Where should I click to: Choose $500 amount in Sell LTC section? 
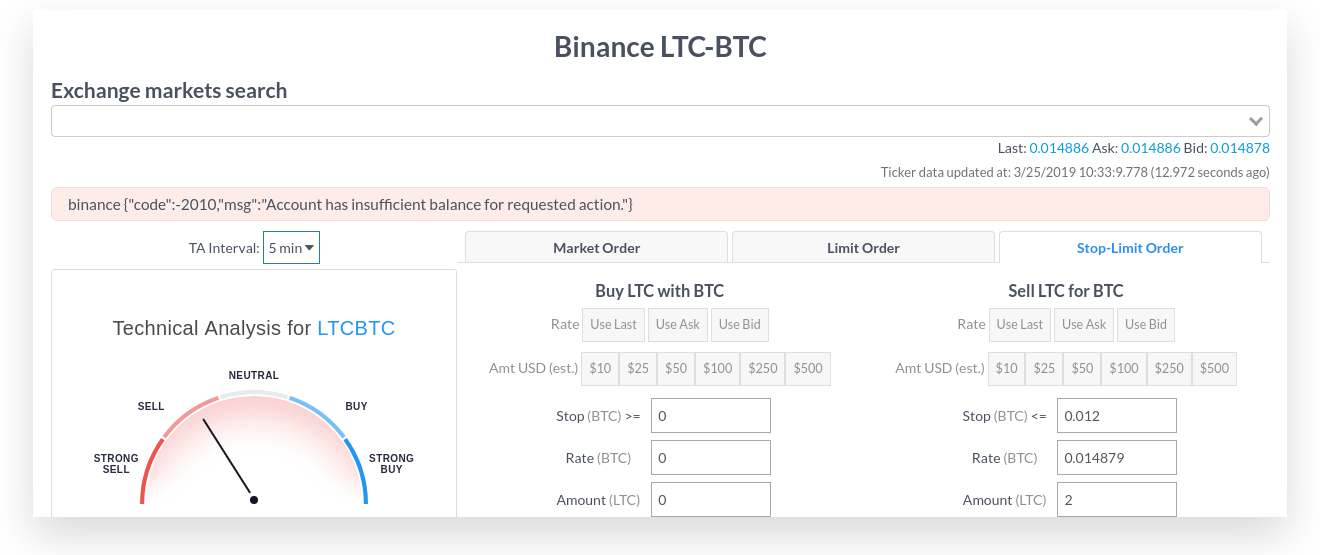tap(1214, 368)
